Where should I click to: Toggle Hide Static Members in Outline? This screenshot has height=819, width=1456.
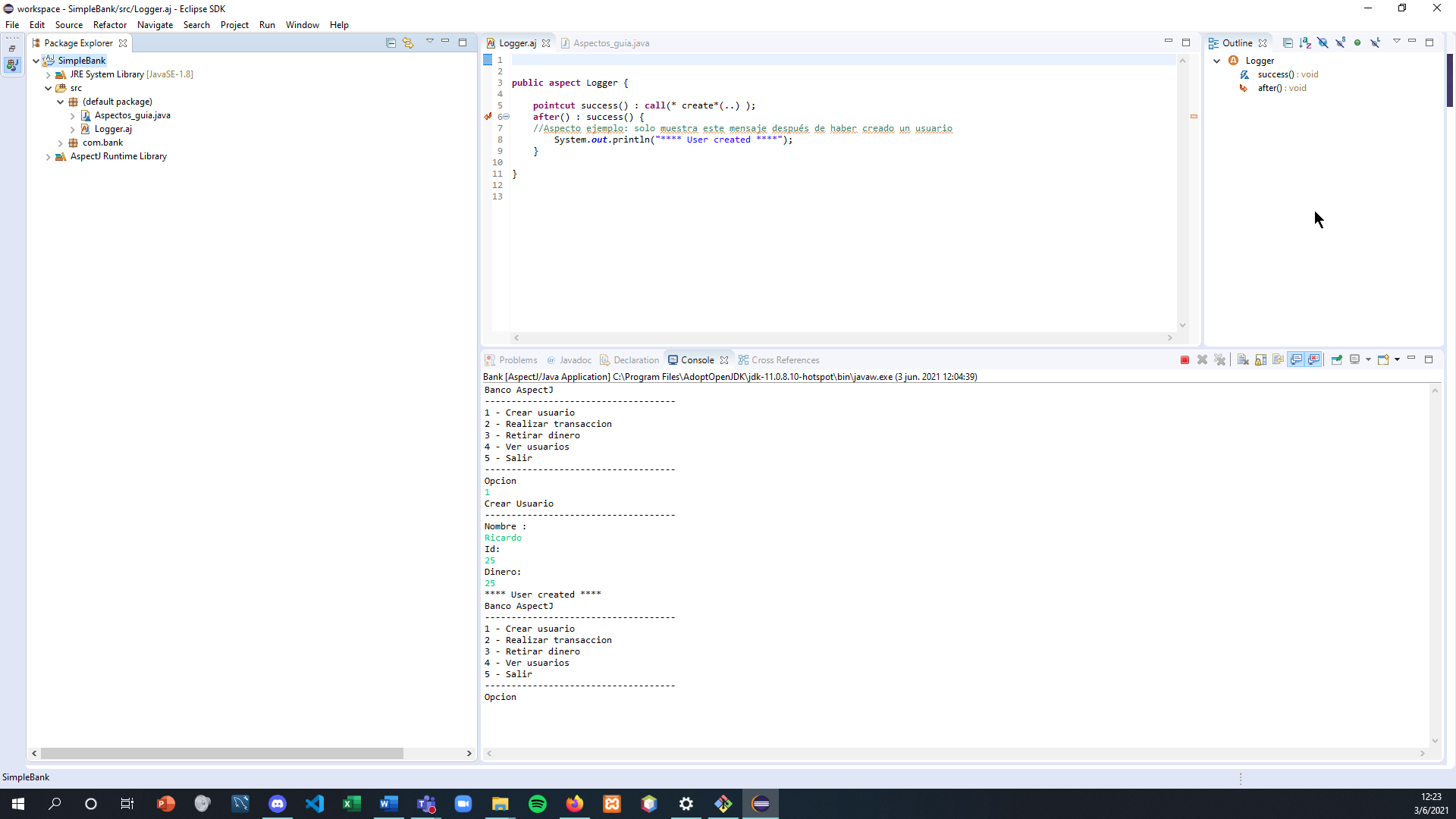tap(1341, 42)
